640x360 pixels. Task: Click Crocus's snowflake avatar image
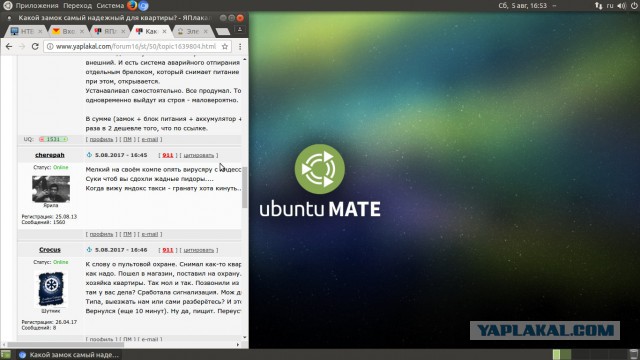click(x=51, y=289)
